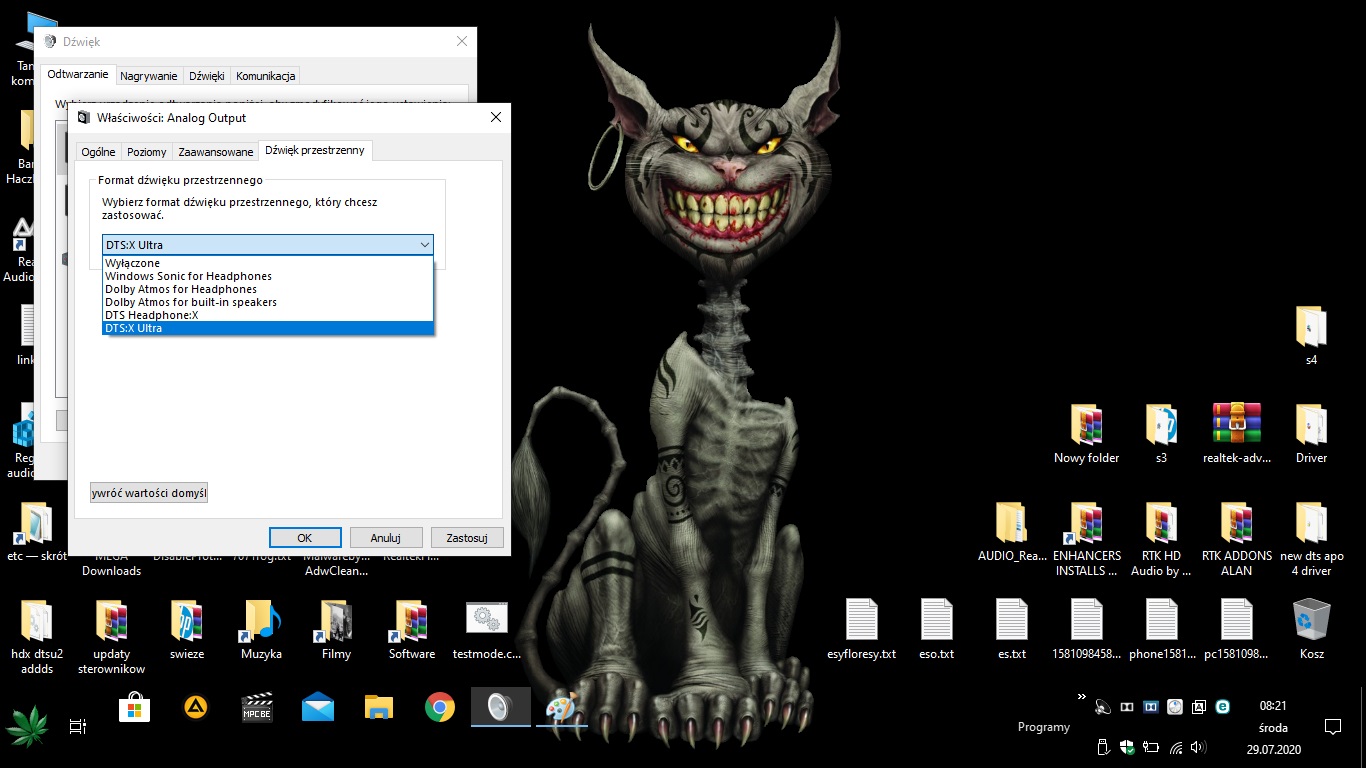This screenshot has height=768, width=1366.
Task: Pick highlighted DTS:X Ultra list entry
Action: coord(268,328)
